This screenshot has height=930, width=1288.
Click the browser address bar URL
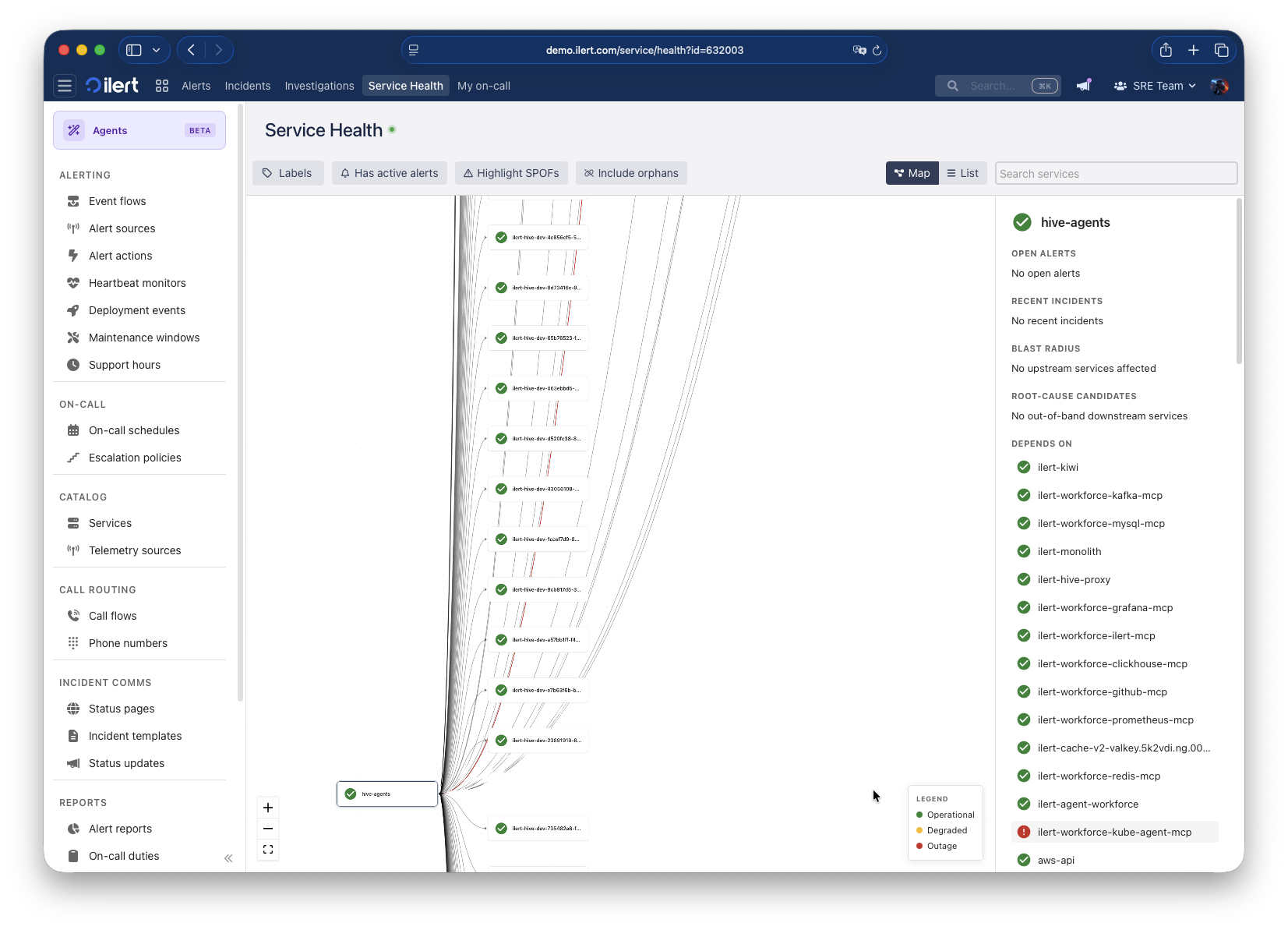coord(644,50)
